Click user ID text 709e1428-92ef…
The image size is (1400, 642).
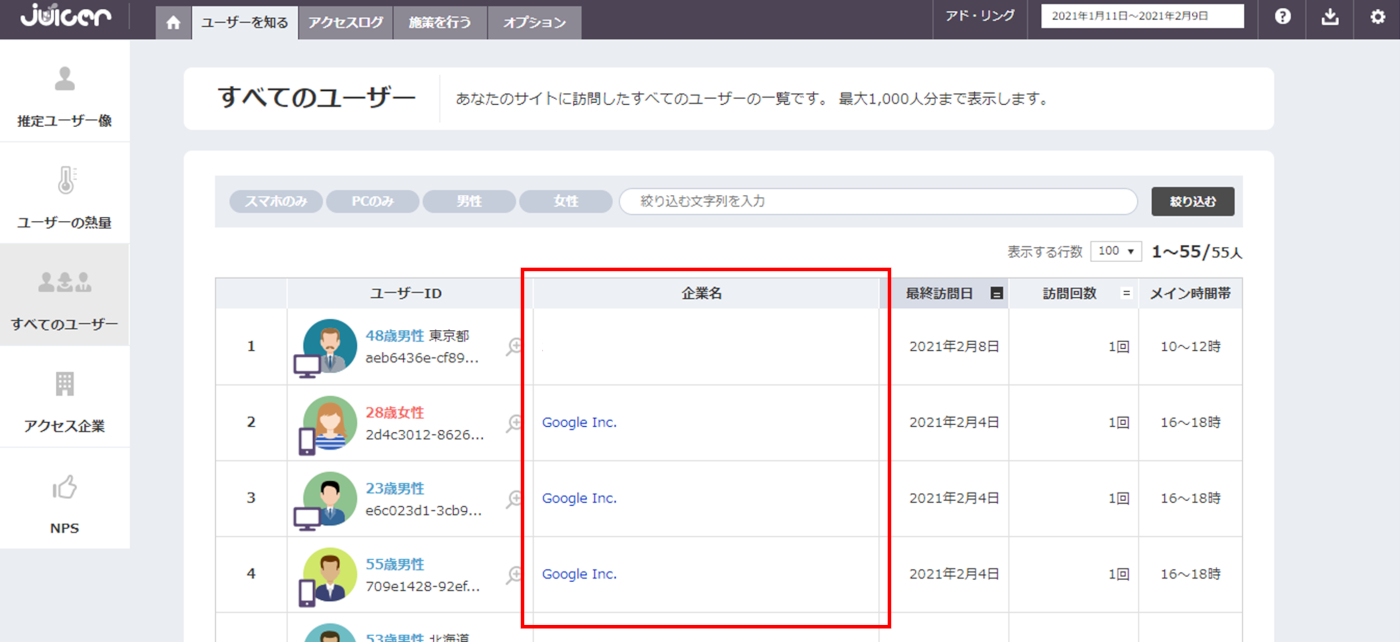pos(423,586)
